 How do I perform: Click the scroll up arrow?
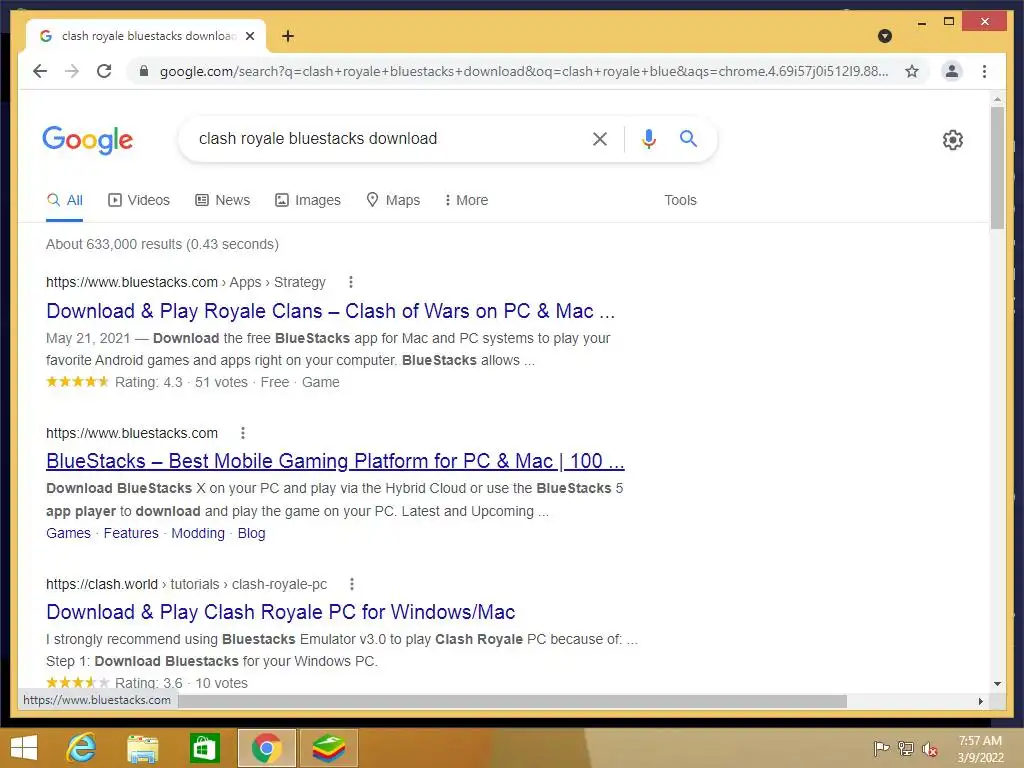(x=997, y=99)
